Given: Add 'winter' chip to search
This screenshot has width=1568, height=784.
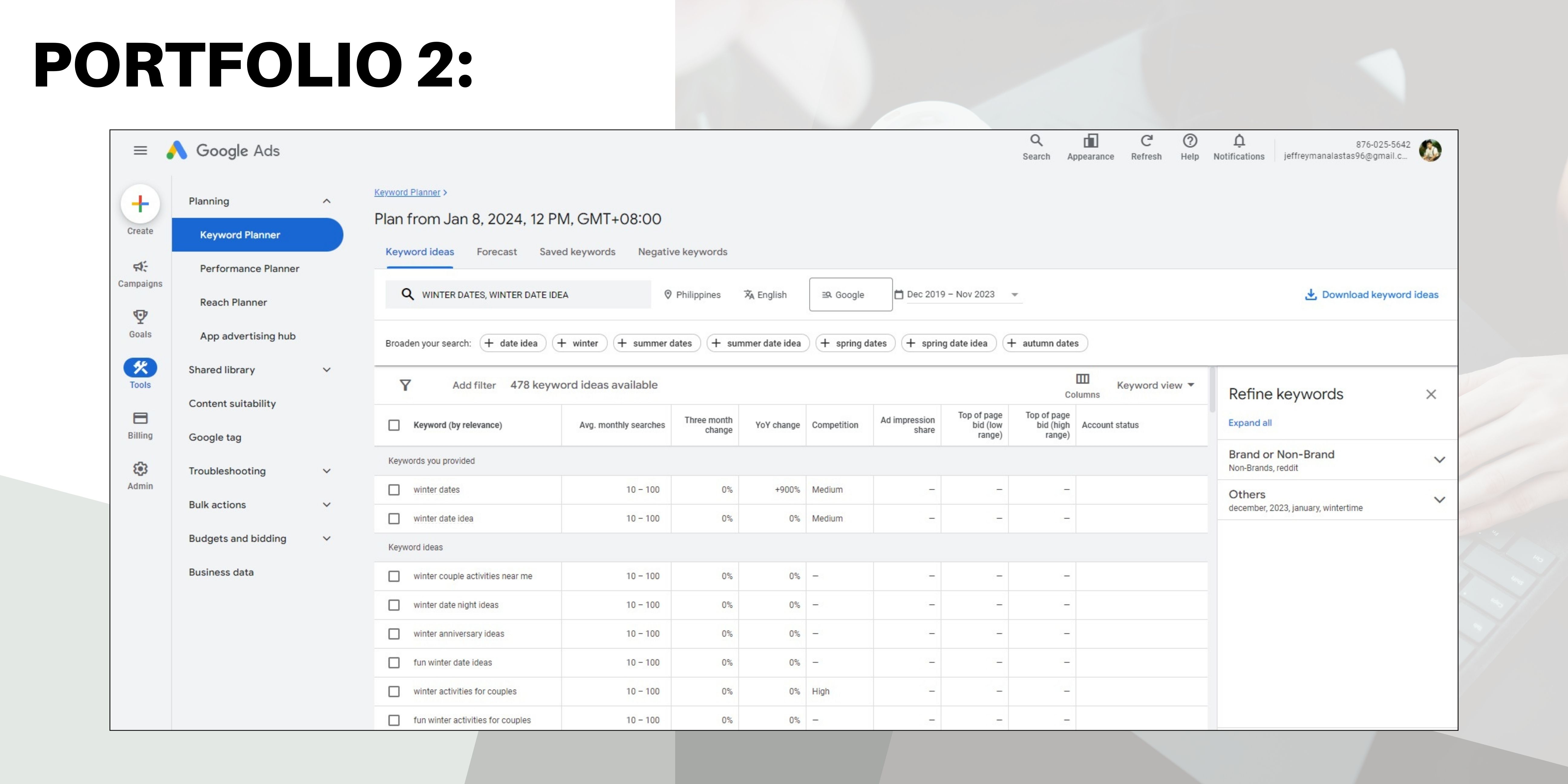Looking at the screenshot, I should (580, 343).
